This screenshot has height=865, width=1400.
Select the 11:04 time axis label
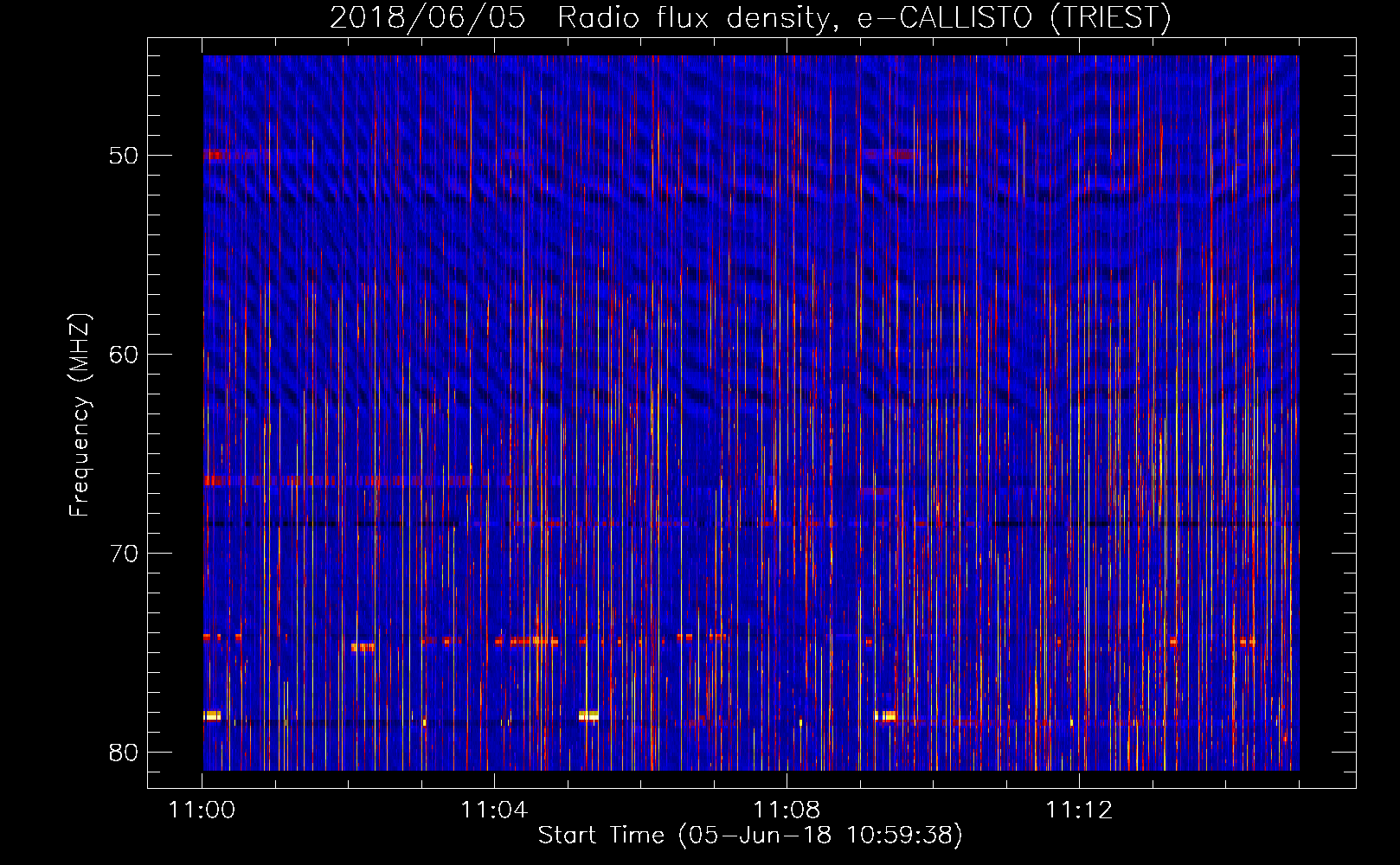(494, 811)
